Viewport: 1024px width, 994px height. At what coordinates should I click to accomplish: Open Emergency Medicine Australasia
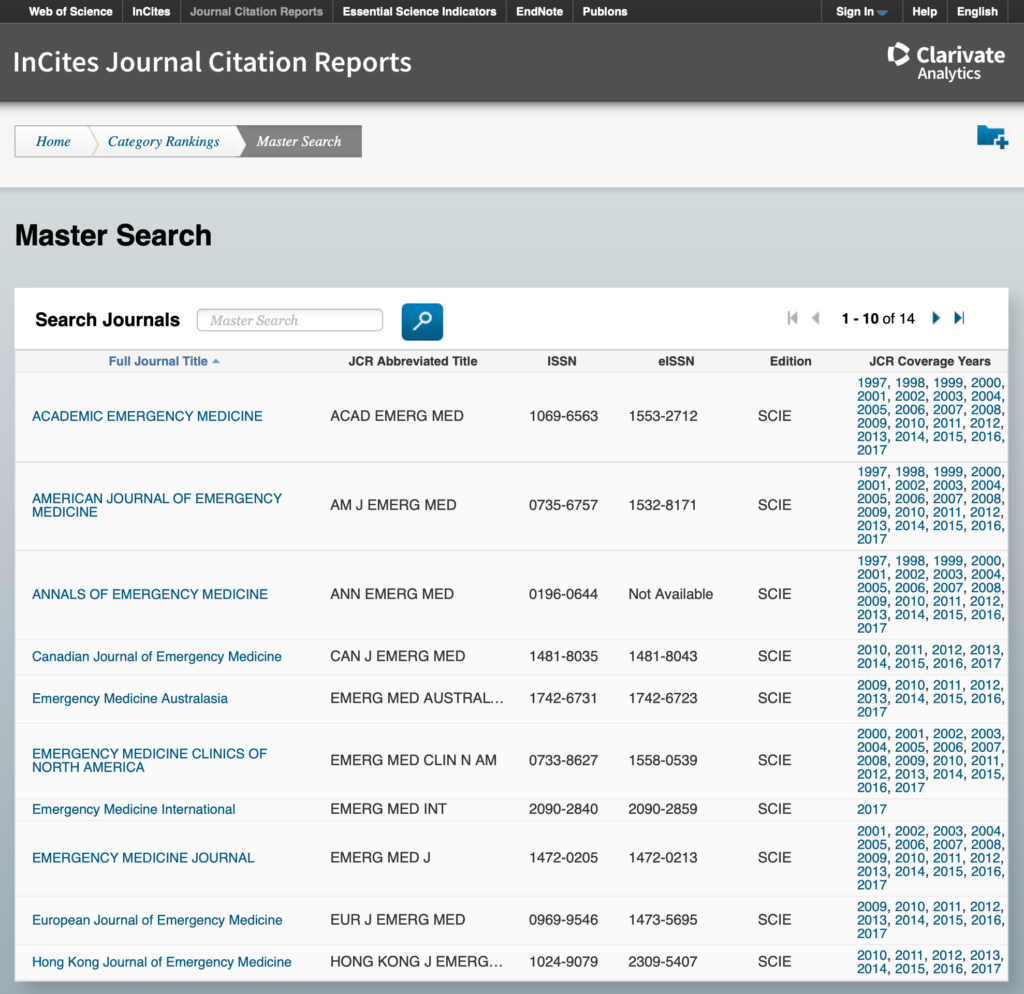130,698
